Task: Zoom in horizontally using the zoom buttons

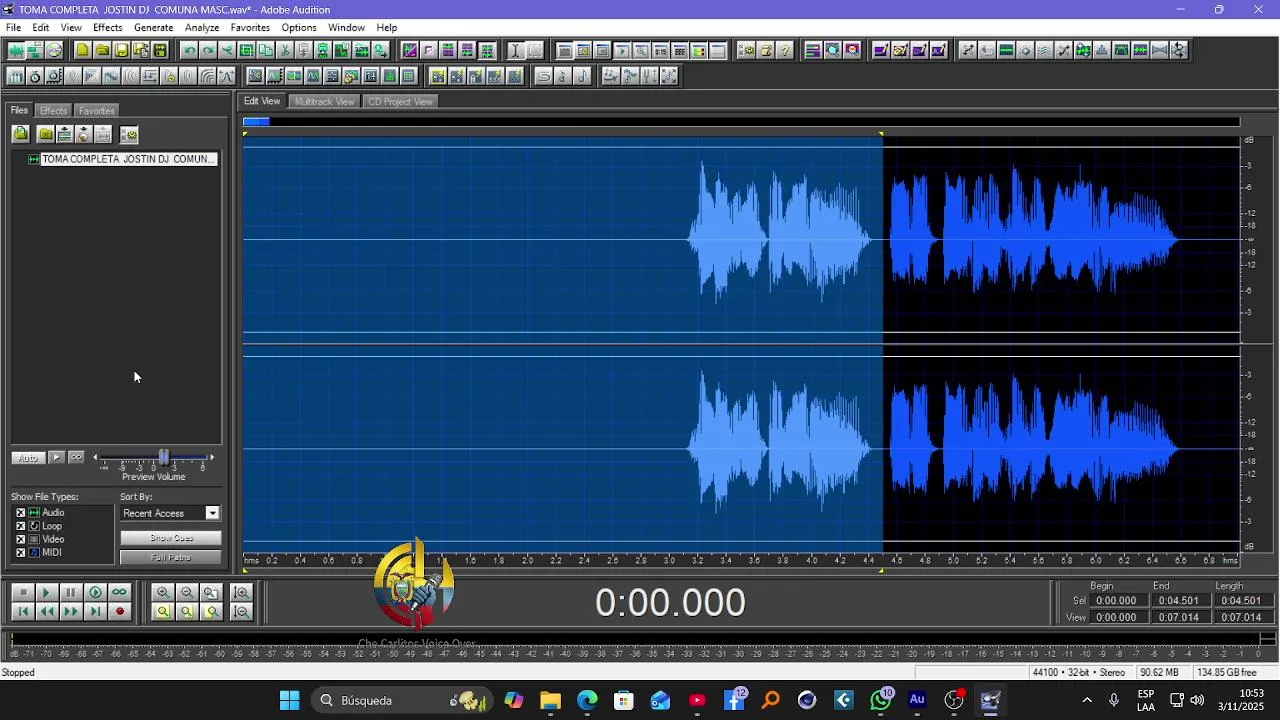Action: click(x=162, y=592)
